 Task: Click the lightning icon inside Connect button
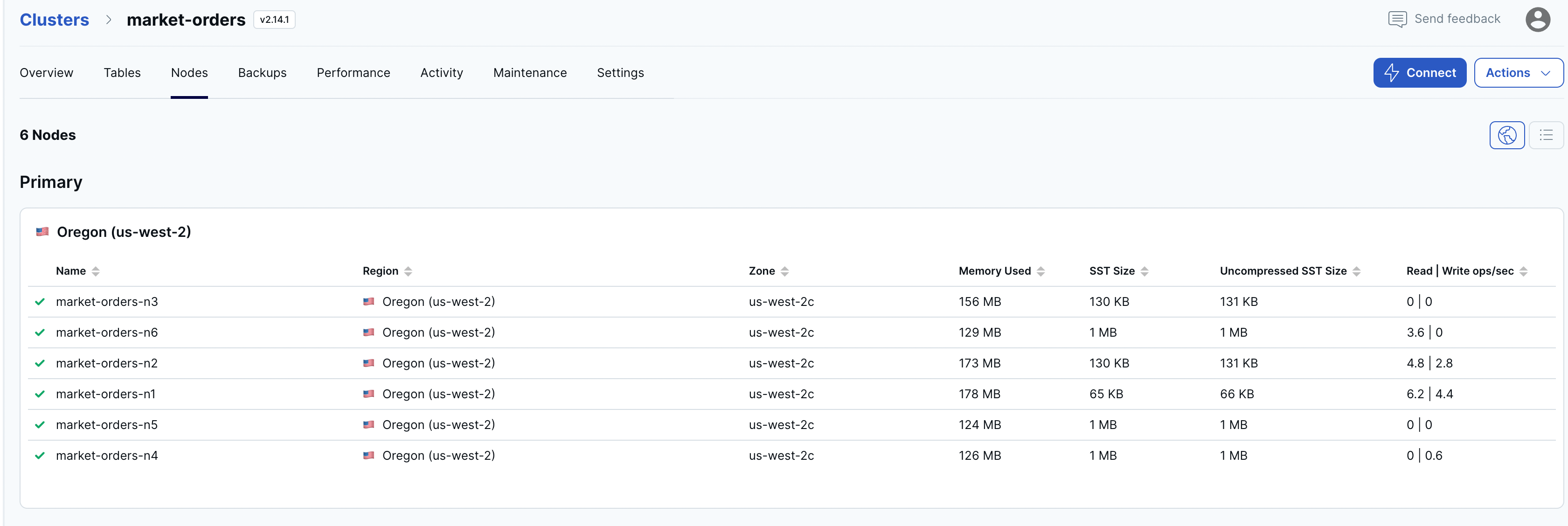tap(1392, 72)
